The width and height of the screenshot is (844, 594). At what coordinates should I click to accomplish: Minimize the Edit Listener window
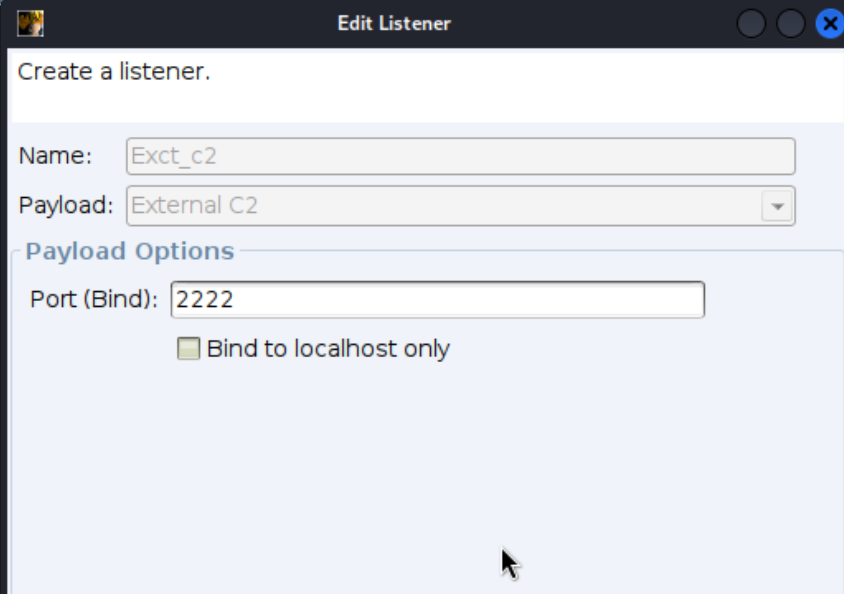[x=751, y=23]
